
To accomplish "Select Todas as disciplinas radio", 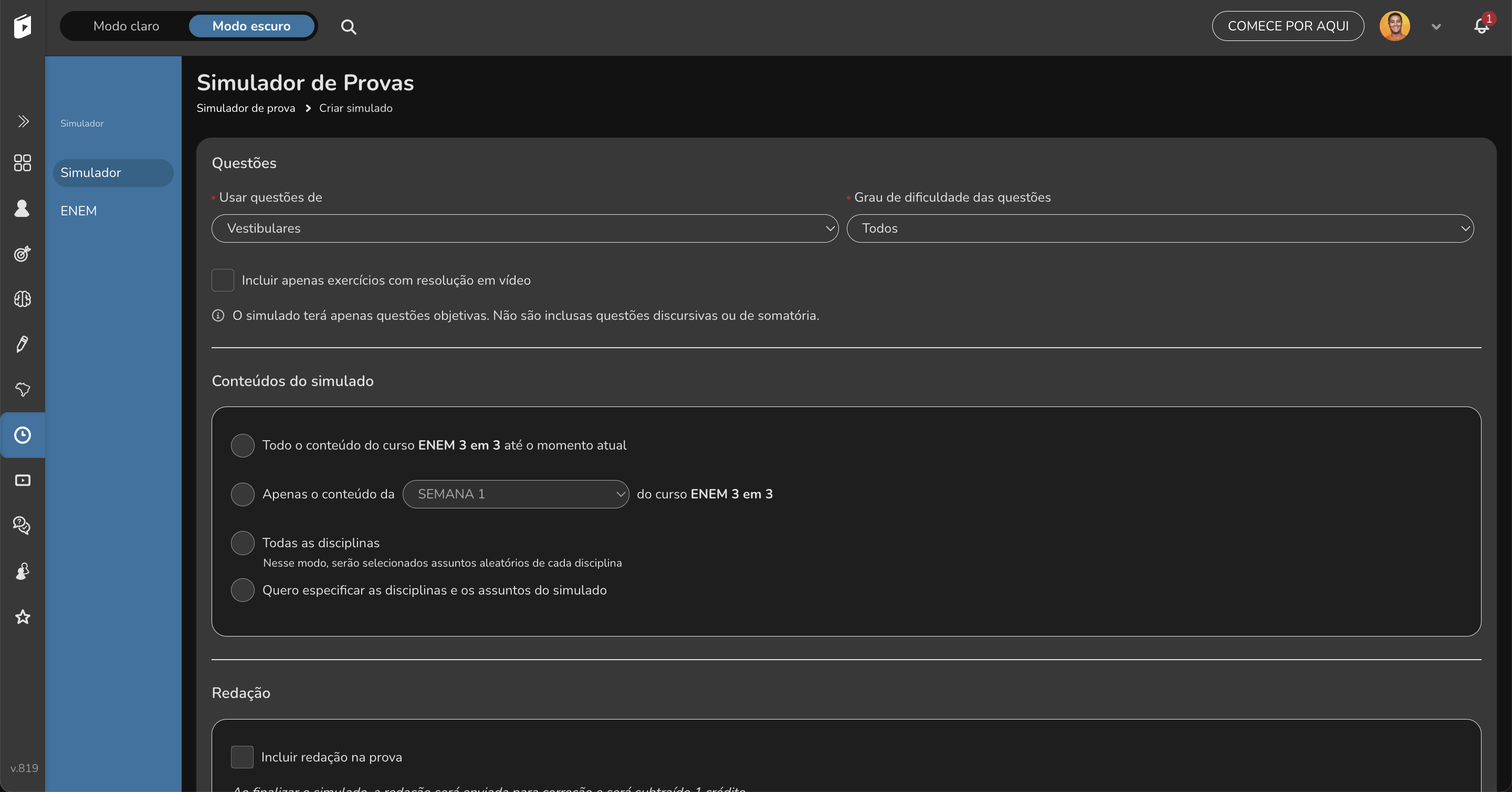I will click(243, 543).
